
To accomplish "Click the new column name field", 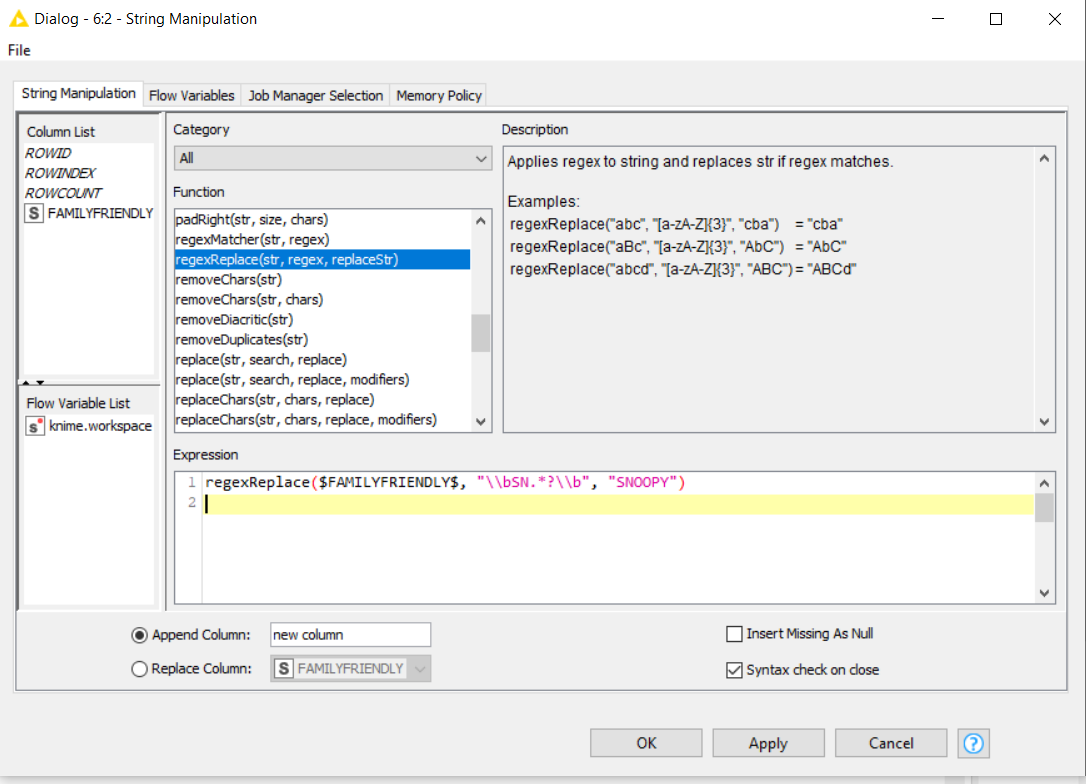I will (350, 635).
